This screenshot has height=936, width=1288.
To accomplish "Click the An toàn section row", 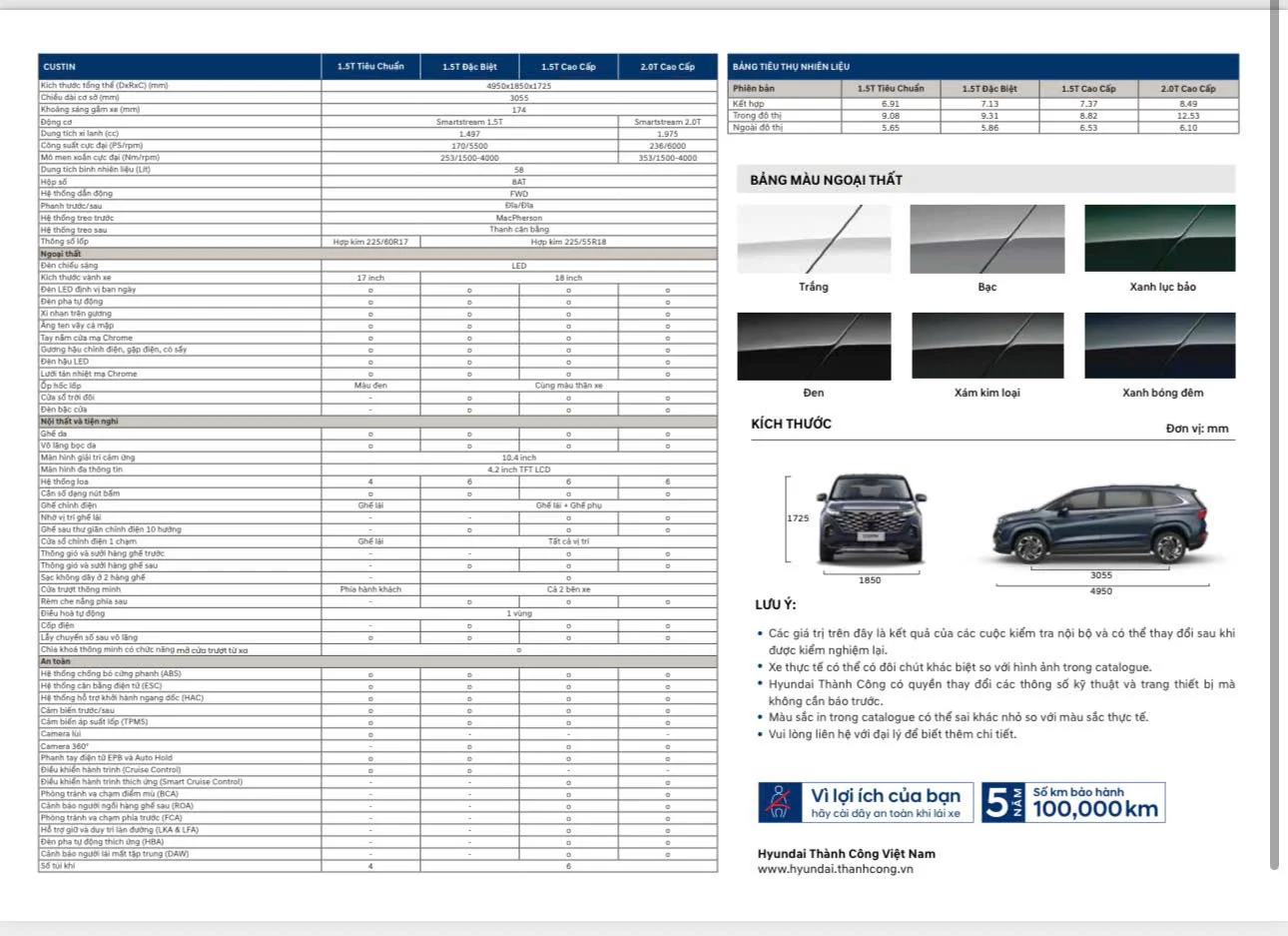I will 377,661.
